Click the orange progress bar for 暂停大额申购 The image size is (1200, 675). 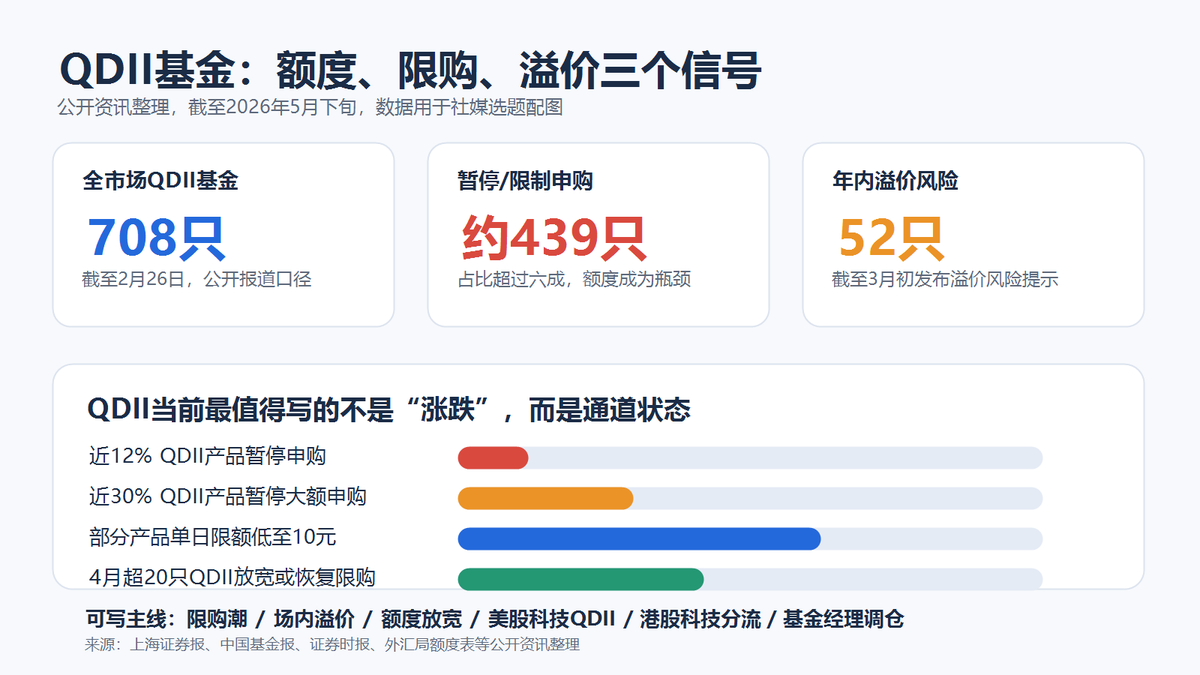(545, 498)
